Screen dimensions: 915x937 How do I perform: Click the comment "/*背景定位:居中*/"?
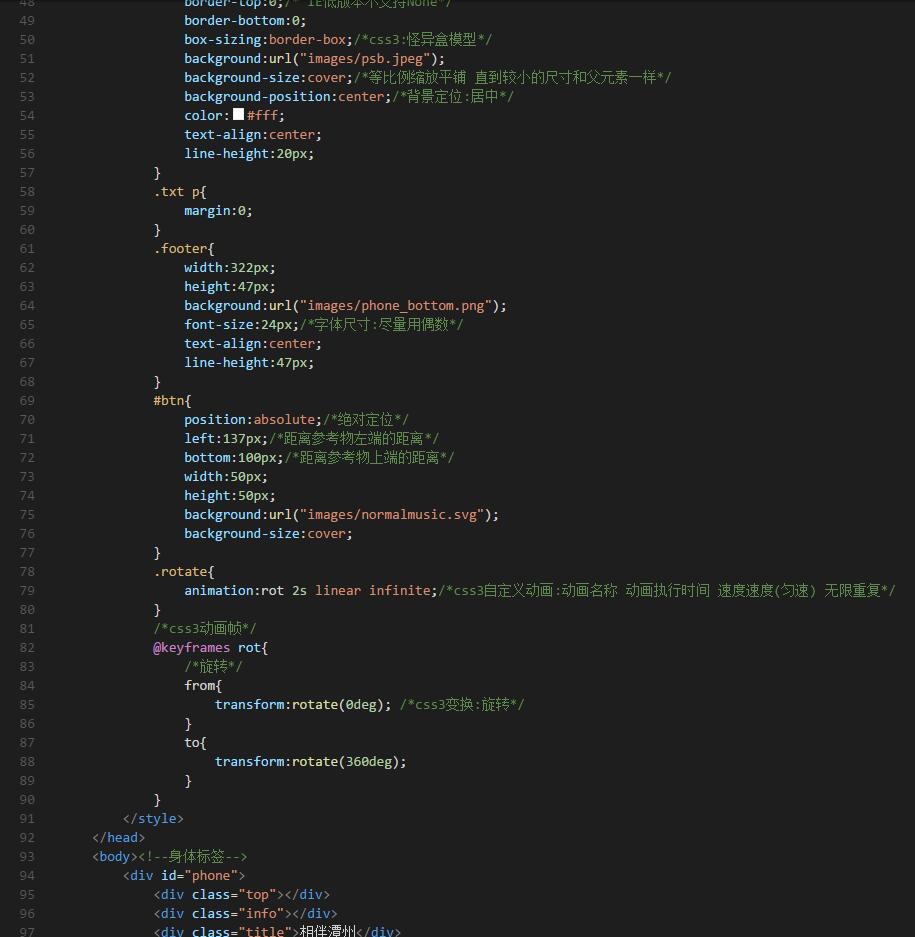(x=453, y=97)
